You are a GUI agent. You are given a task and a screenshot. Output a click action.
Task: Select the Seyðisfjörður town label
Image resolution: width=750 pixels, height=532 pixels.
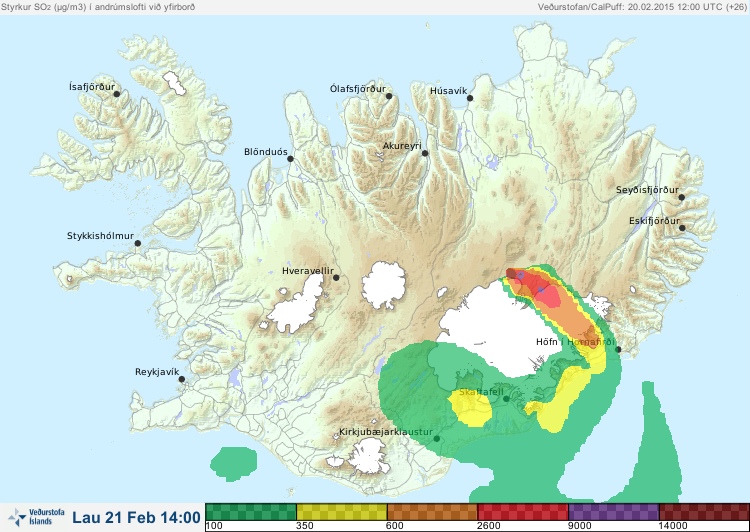[x=647, y=190]
